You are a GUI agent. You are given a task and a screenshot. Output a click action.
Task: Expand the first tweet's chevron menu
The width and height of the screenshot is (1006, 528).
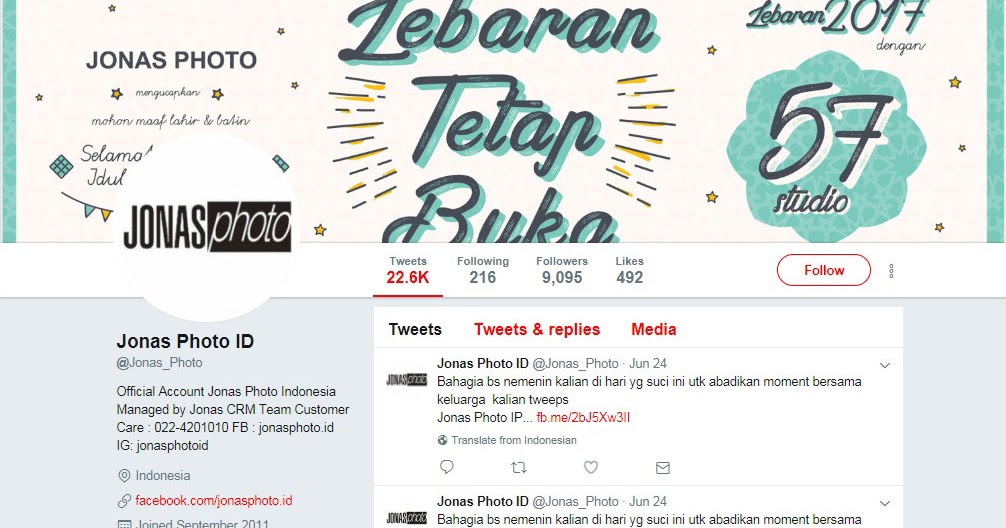tap(885, 365)
